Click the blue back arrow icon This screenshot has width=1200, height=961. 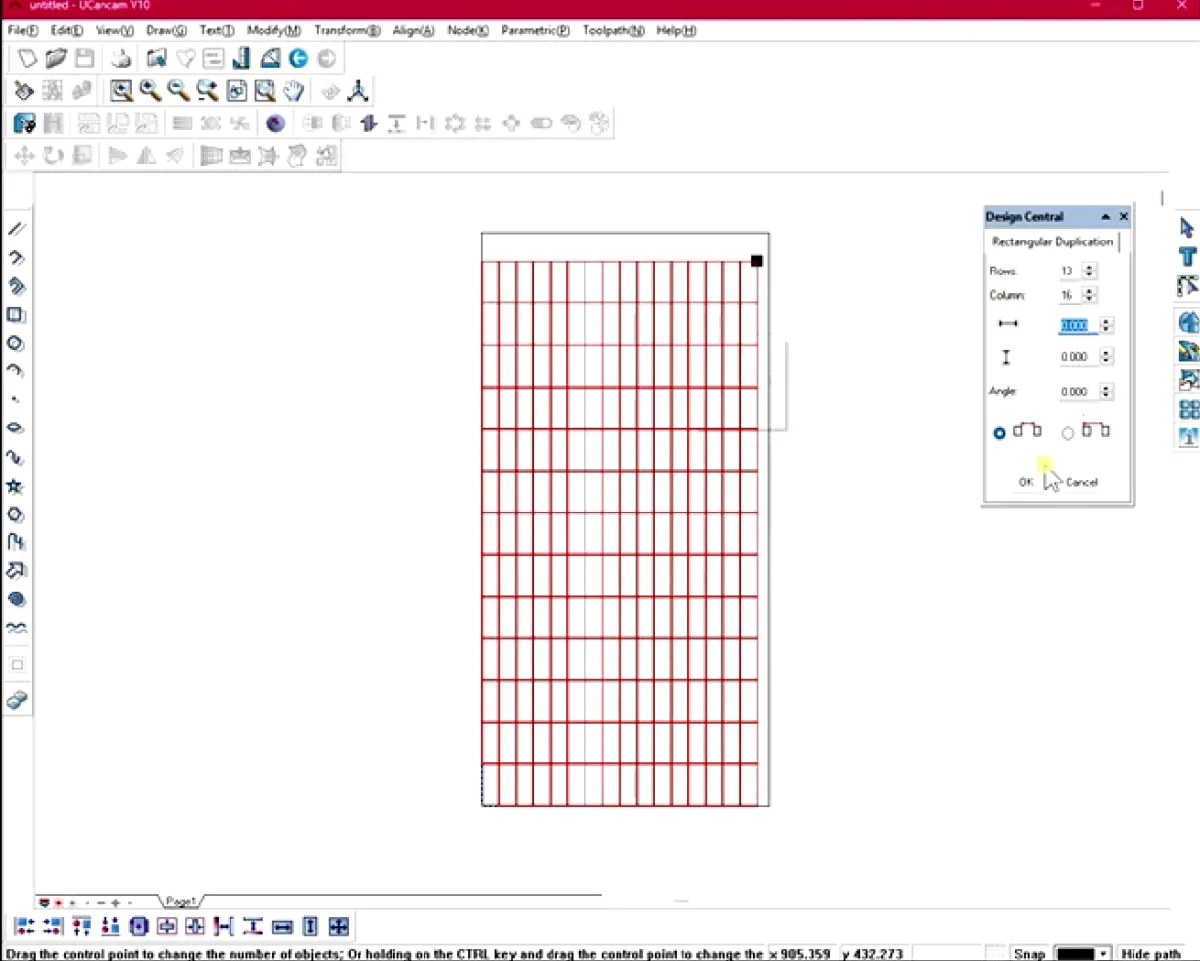click(x=298, y=59)
